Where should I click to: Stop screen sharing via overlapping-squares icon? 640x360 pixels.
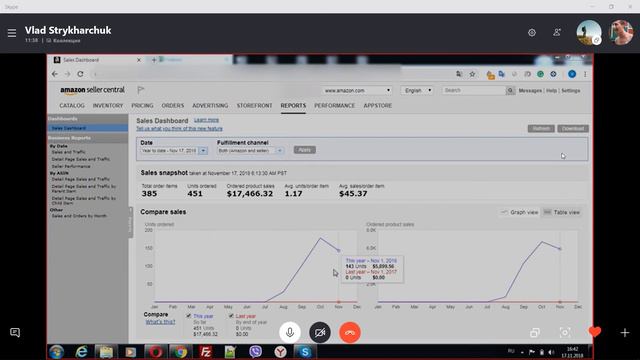(535, 333)
